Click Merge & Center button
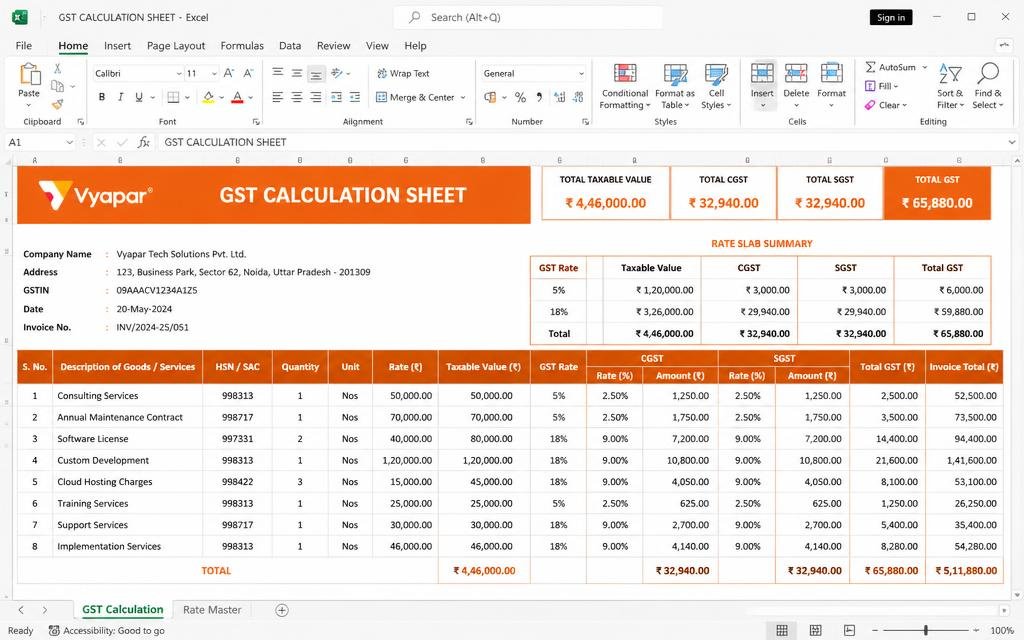 pyautogui.click(x=415, y=97)
